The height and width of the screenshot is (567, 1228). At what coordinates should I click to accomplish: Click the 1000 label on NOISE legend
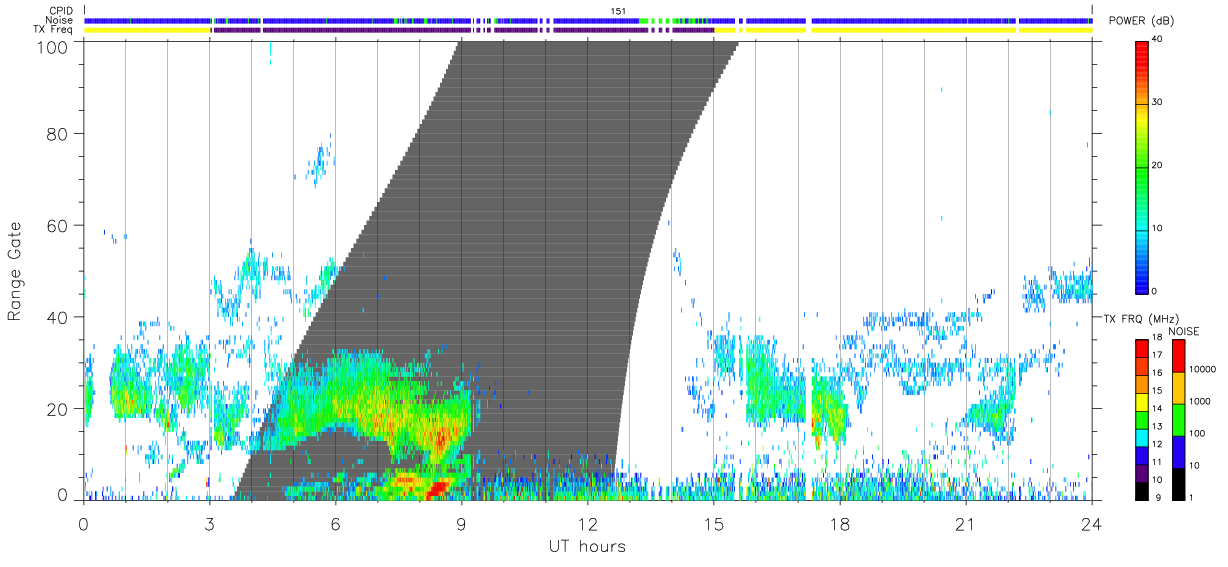coord(1200,400)
